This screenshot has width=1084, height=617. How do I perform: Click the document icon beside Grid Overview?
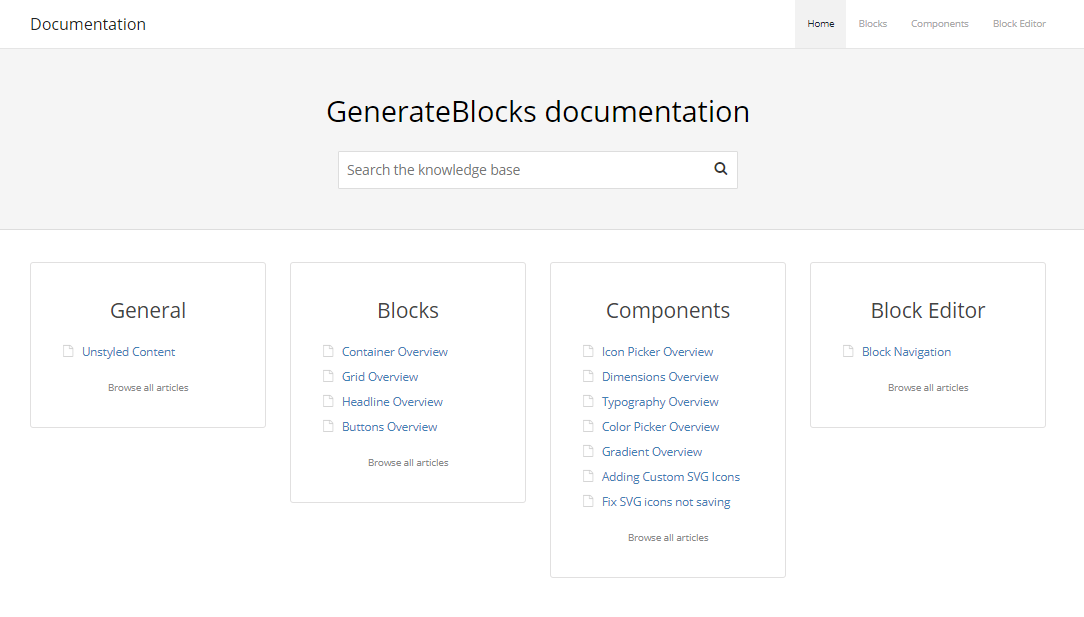click(x=326, y=376)
